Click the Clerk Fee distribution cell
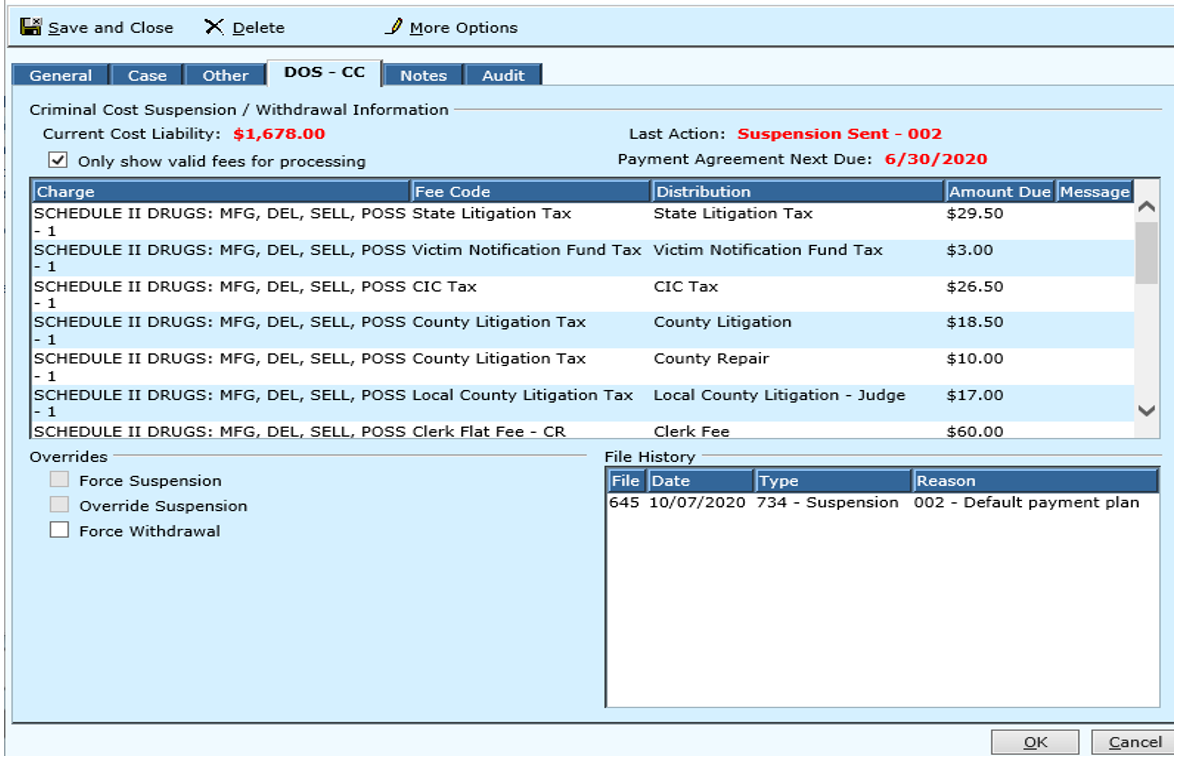1178x761 pixels. (x=692, y=432)
